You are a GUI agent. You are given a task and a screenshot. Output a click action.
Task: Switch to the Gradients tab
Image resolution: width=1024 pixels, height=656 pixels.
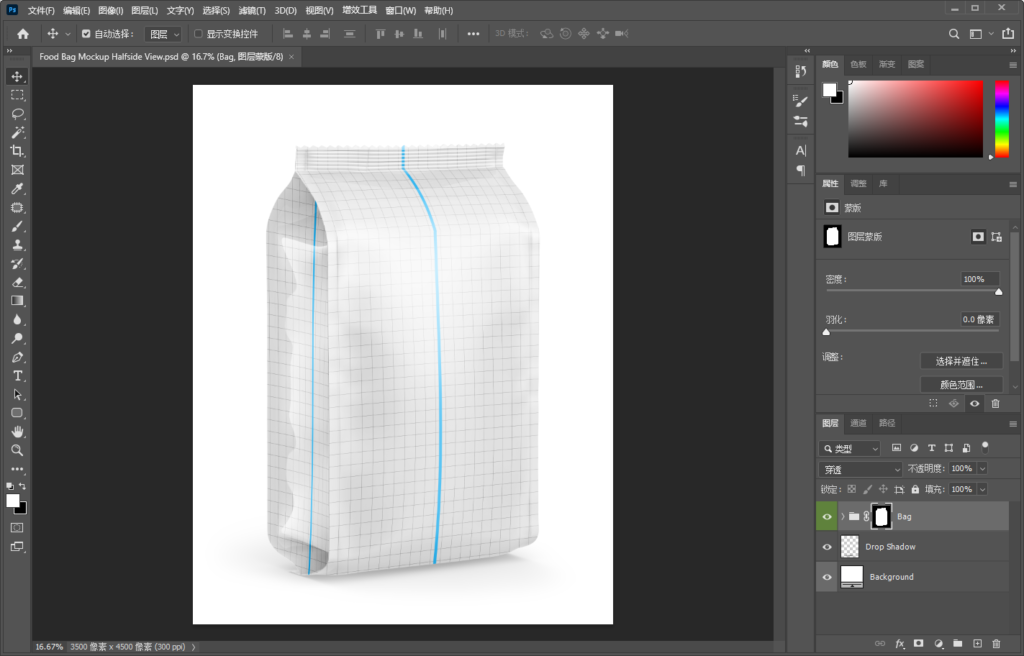[887, 64]
